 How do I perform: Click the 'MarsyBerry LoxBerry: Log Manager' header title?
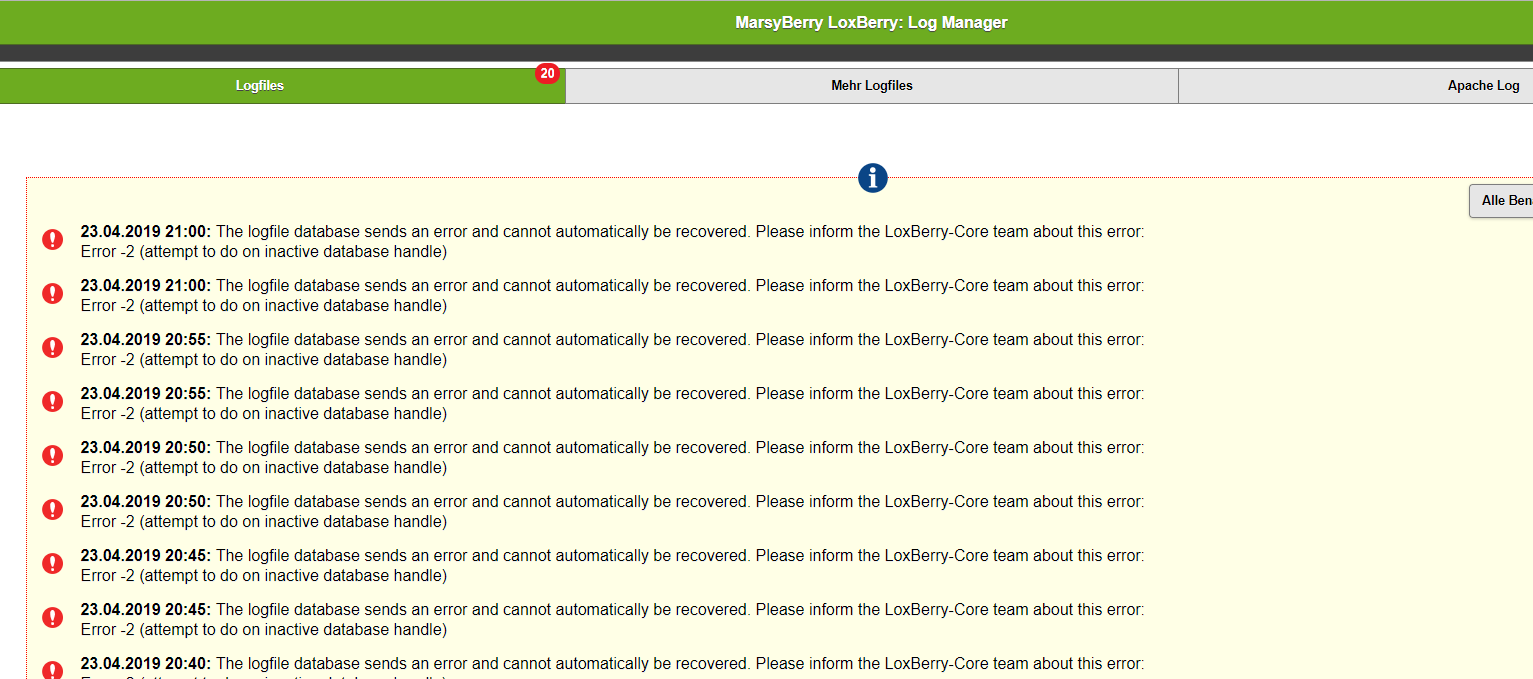point(871,22)
